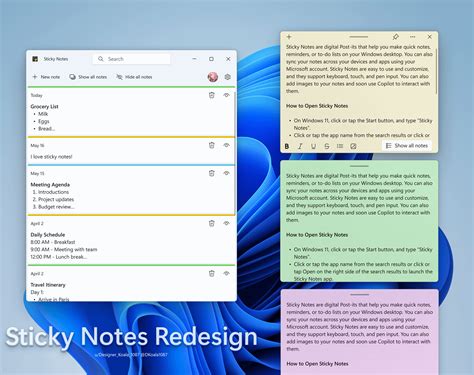Image resolution: width=474 pixels, height=375 pixels.
Task: Open the yellow note's more options menu
Action: 413,37
